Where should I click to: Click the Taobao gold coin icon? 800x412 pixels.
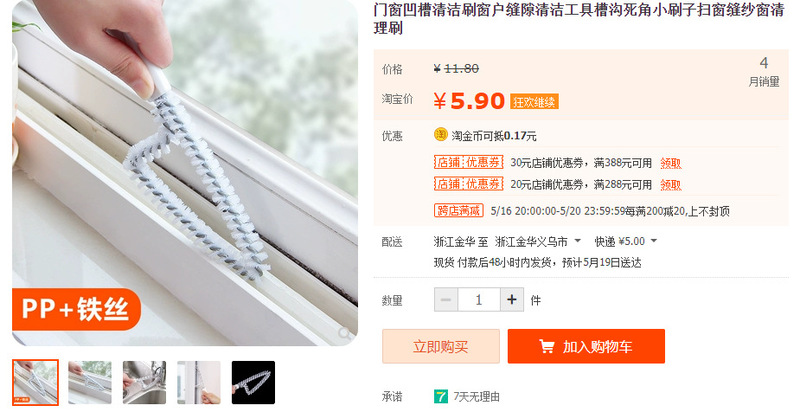(440, 135)
